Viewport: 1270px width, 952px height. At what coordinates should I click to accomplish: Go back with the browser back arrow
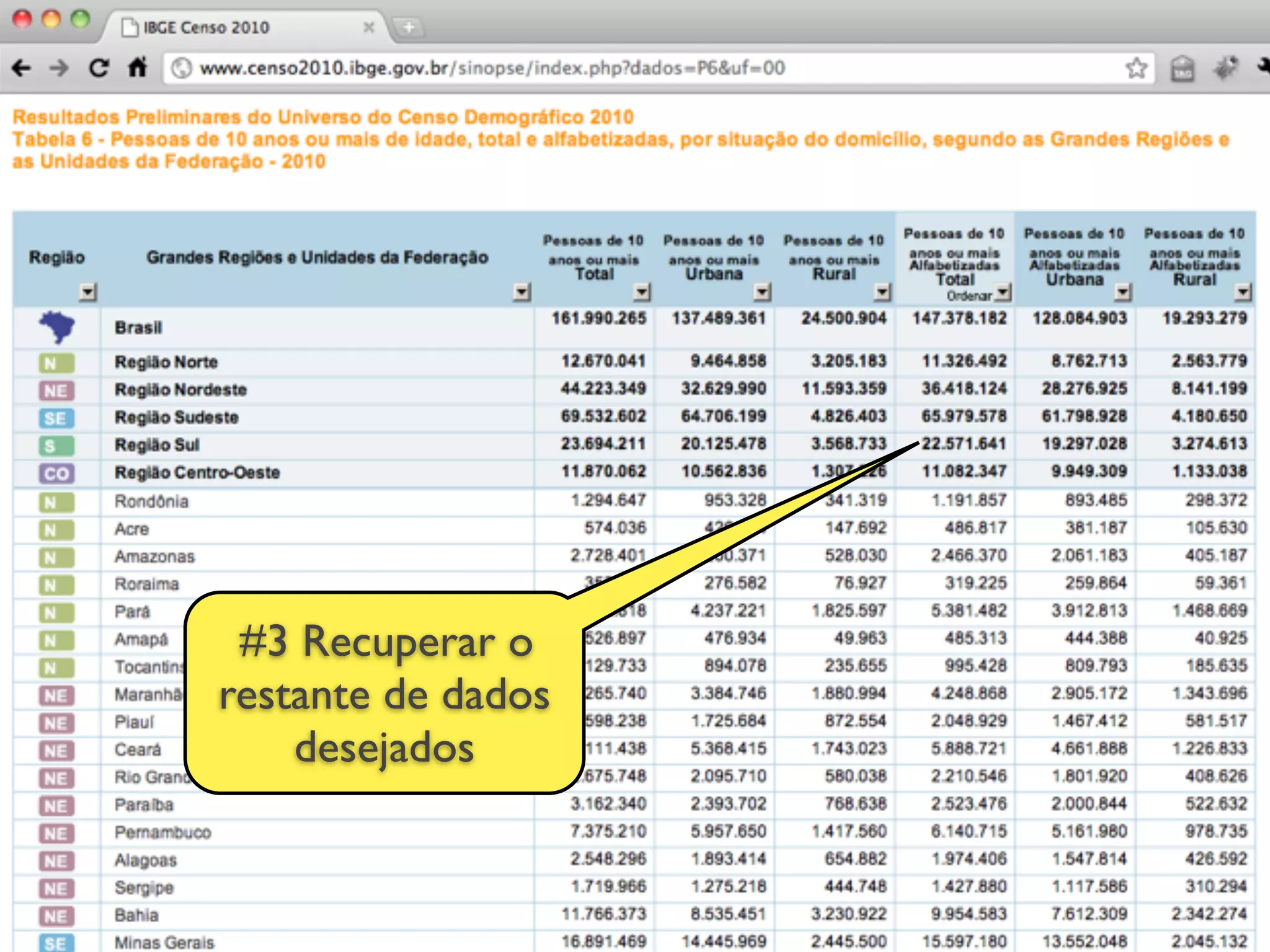click(x=21, y=68)
